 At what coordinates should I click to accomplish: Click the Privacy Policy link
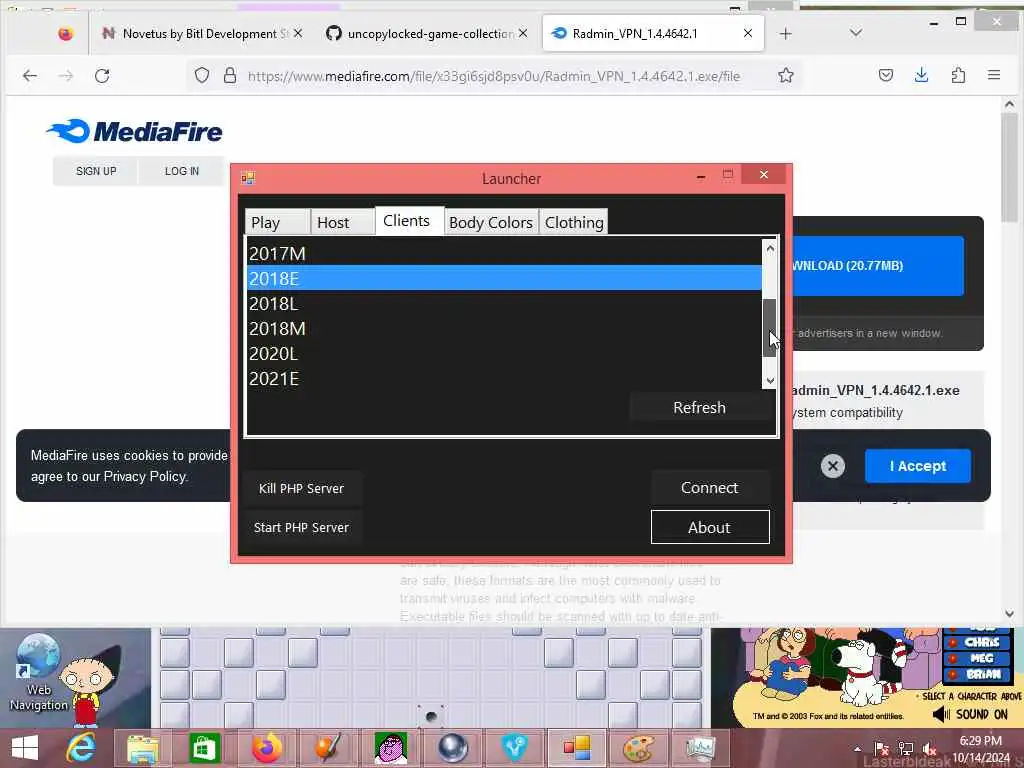coord(145,476)
